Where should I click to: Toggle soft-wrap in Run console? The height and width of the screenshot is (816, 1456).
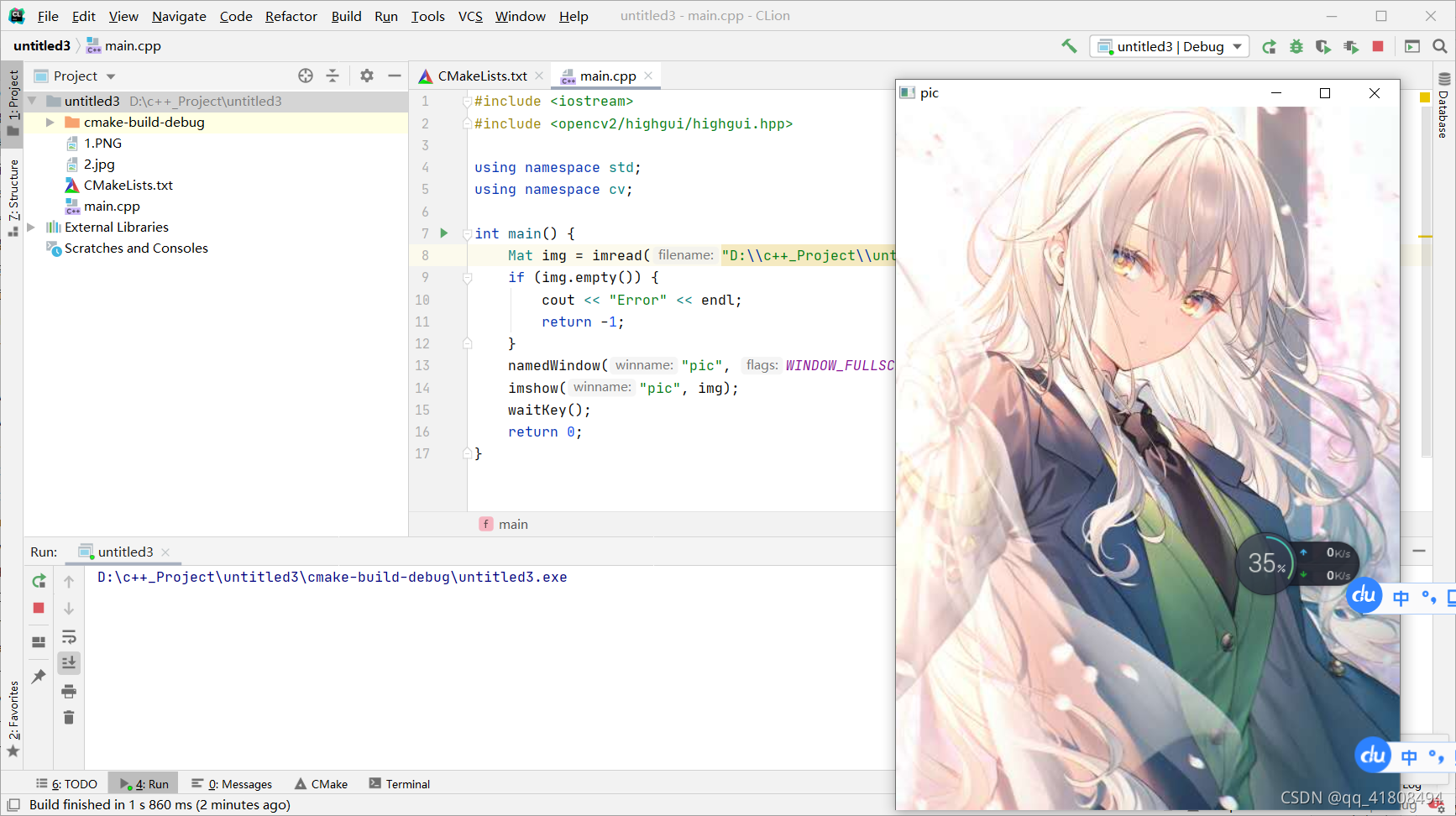(x=69, y=636)
